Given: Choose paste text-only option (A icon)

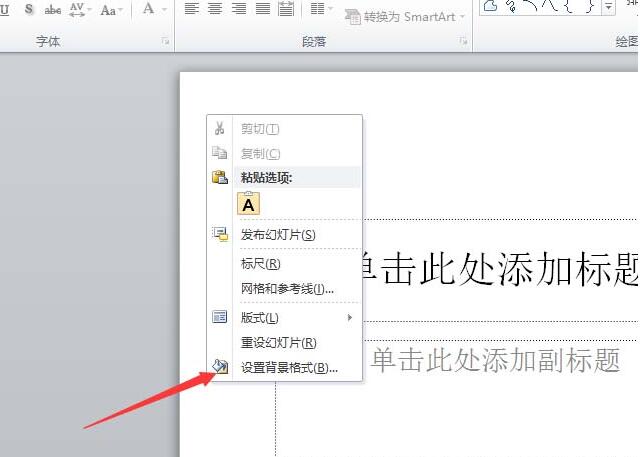Looking at the screenshot, I should click(x=248, y=204).
